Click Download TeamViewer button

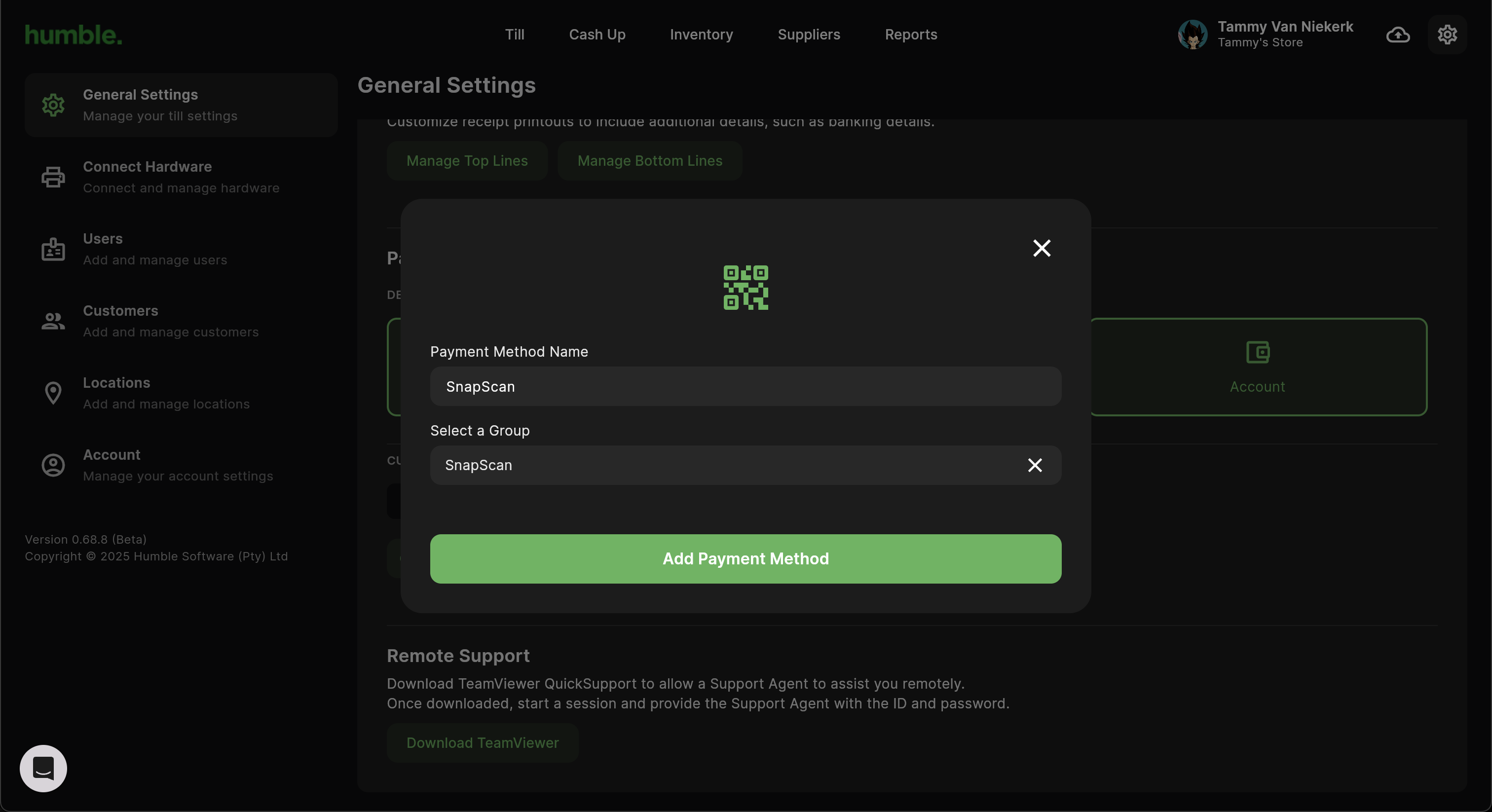coord(482,742)
